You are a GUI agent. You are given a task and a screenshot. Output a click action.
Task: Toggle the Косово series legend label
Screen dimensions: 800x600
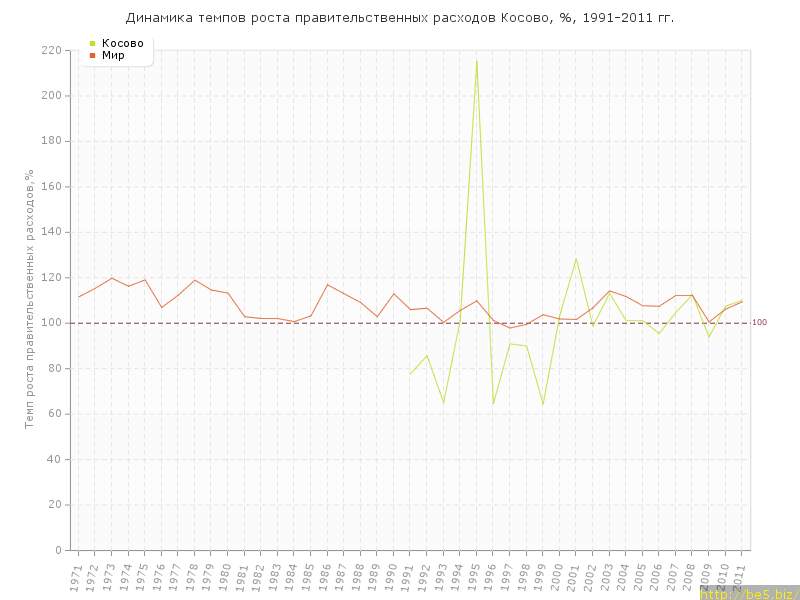click(x=122, y=43)
